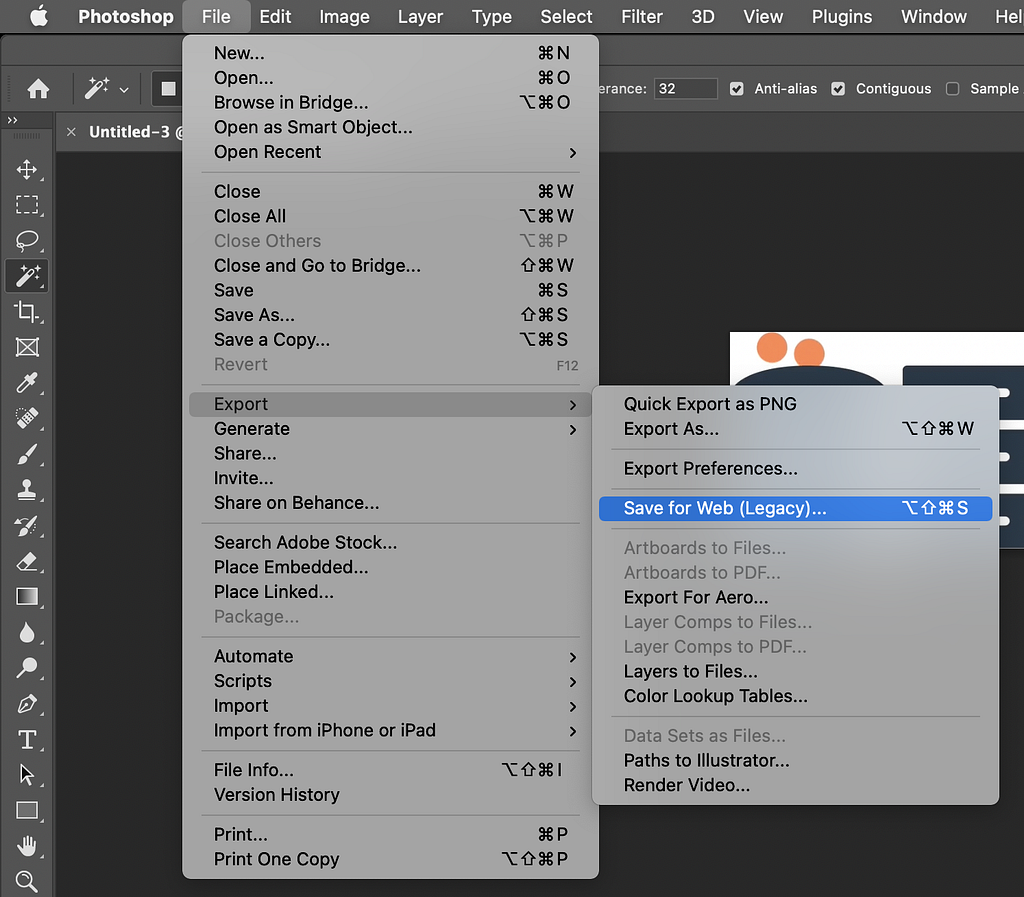Open the Photoshop application menu
Screen dimensions: 1024x897
coord(125,16)
